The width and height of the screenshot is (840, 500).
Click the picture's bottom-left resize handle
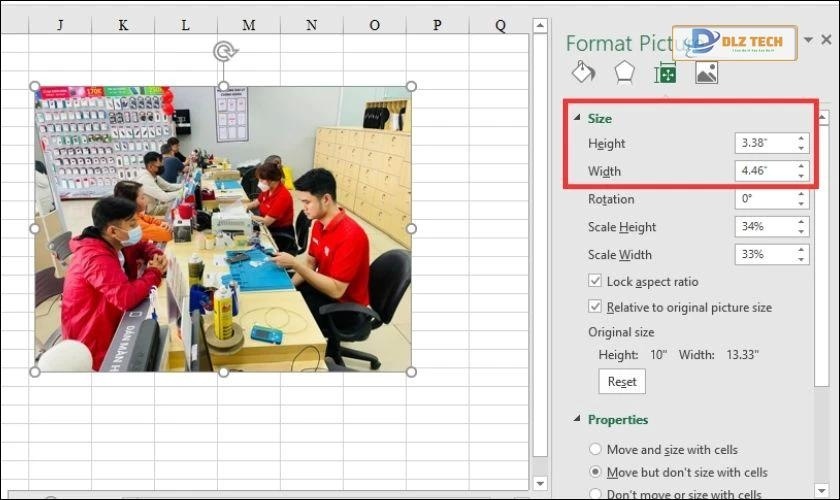tap(35, 372)
